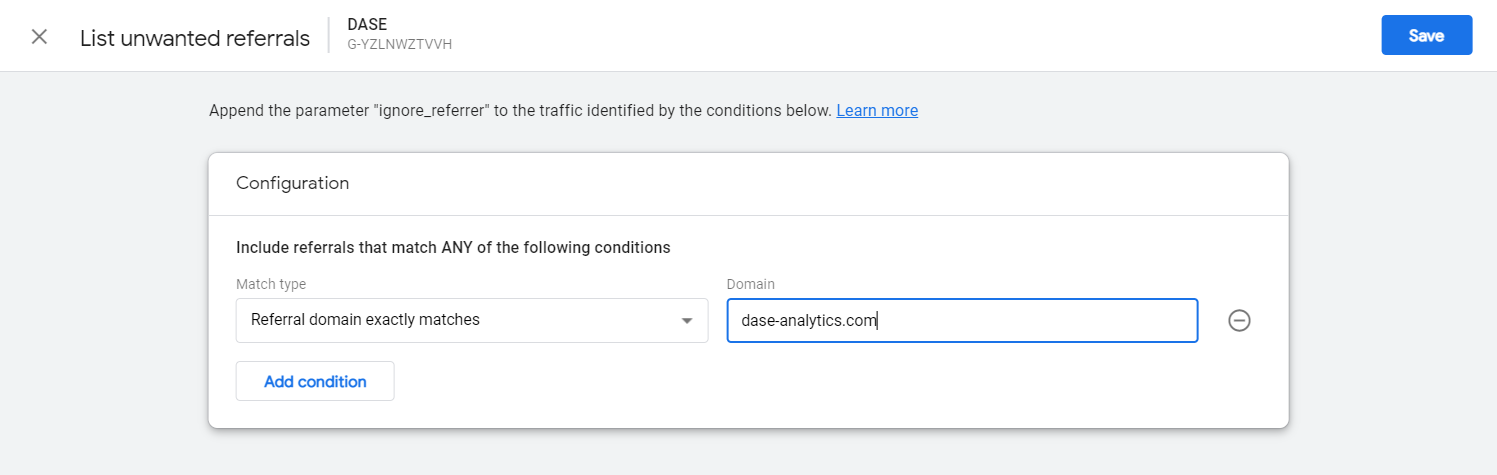Click the Match type dropdown arrow
This screenshot has width=1497, height=475.
pyautogui.click(x=687, y=321)
